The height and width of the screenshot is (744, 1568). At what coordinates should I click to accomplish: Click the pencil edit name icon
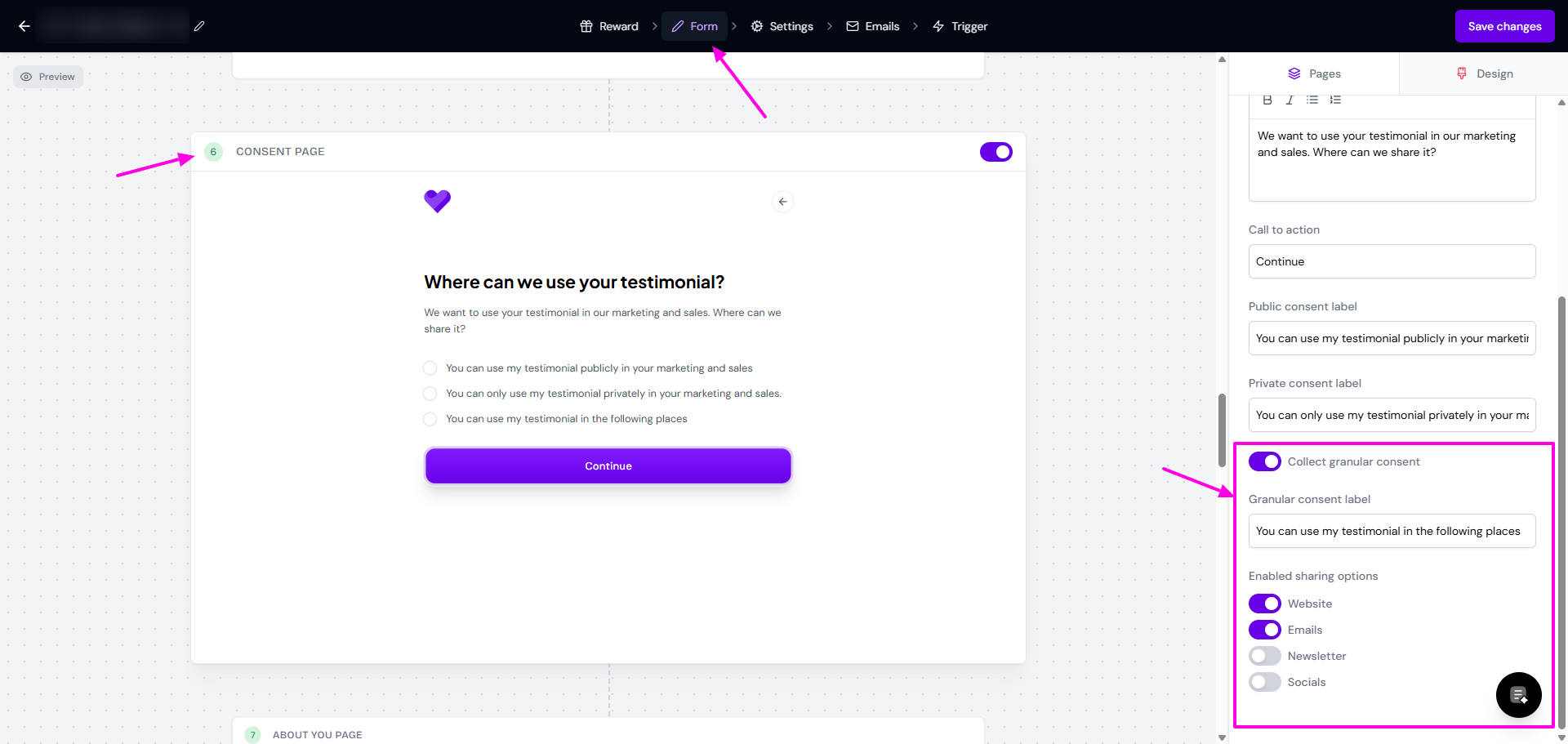199,26
